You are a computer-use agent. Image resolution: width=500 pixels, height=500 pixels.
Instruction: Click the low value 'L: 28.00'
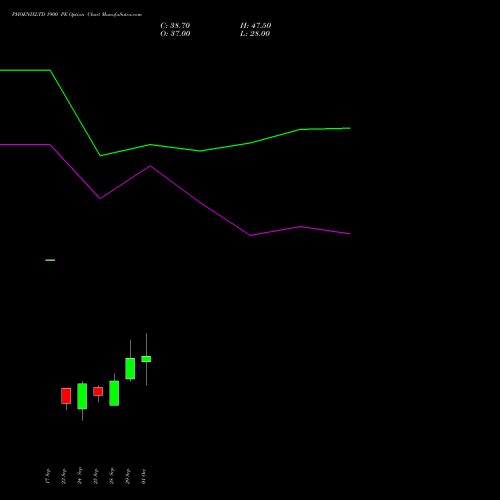tap(255, 34)
